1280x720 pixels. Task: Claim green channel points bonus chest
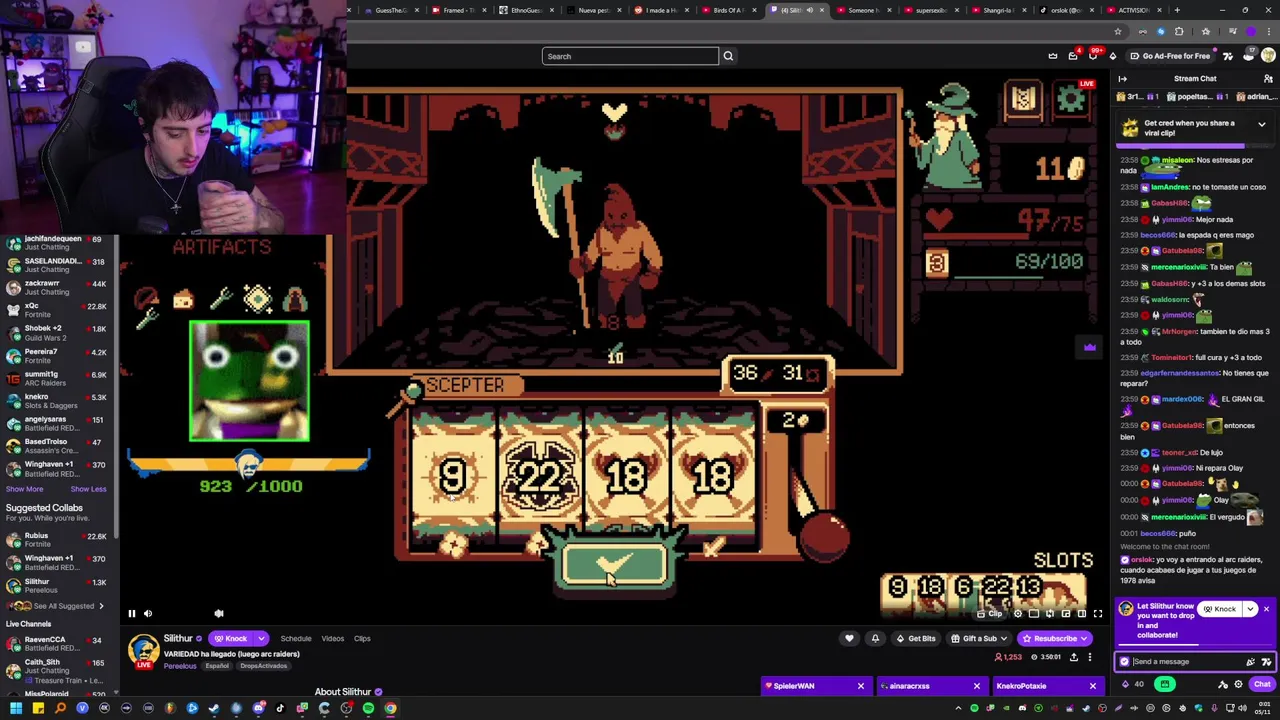click(x=1164, y=684)
